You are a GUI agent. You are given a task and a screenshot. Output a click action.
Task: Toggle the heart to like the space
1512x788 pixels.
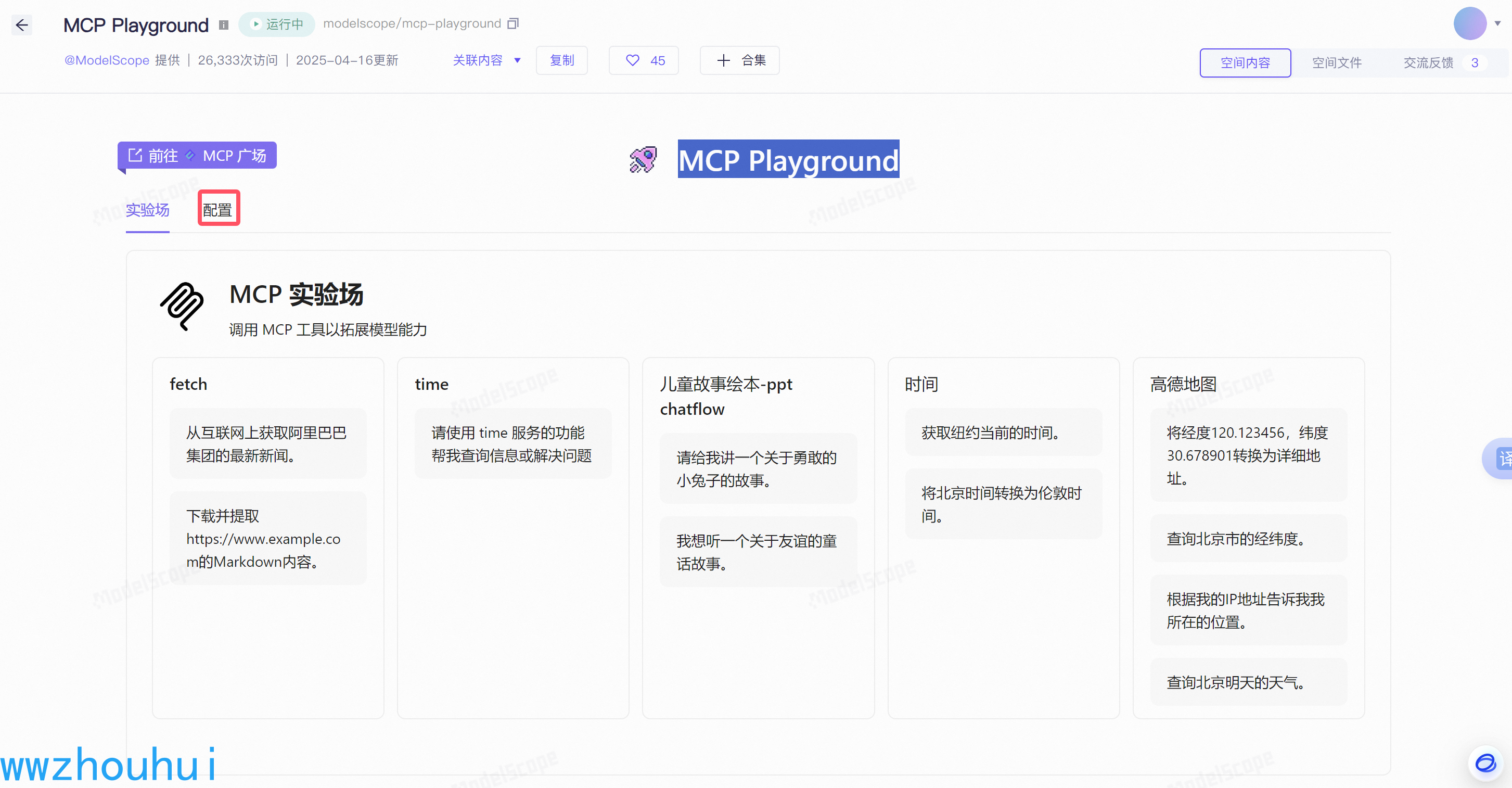[632, 60]
